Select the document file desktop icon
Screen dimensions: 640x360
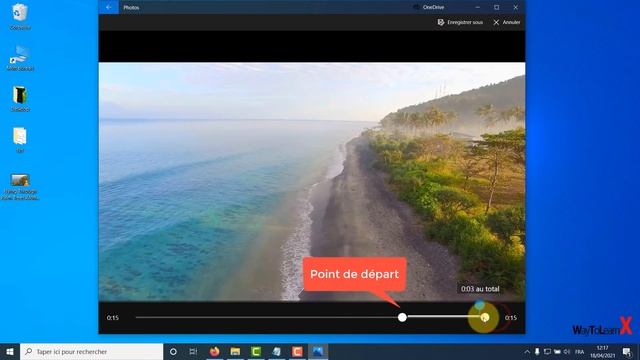(x=20, y=139)
